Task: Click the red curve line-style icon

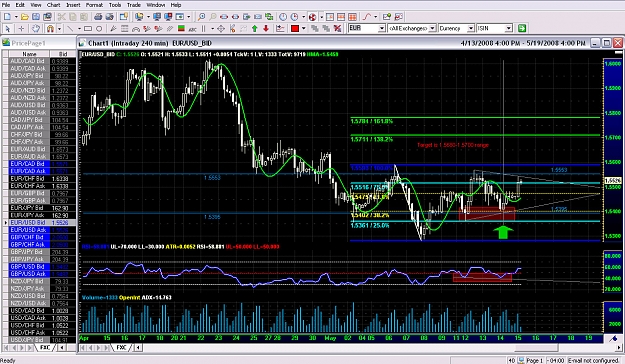Action: [367, 17]
